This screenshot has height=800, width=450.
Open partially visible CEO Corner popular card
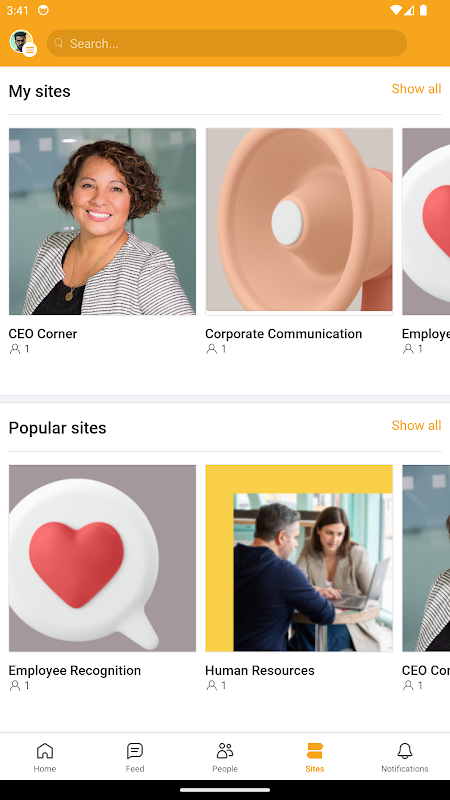point(426,558)
